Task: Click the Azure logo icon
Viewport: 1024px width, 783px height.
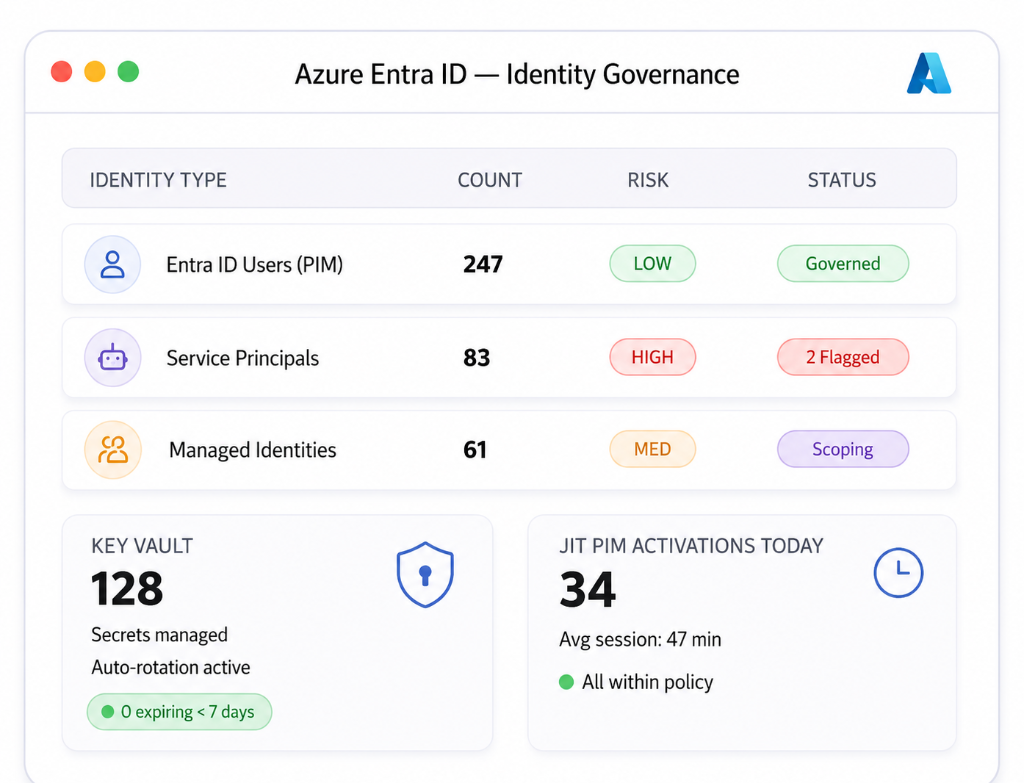Action: point(929,73)
